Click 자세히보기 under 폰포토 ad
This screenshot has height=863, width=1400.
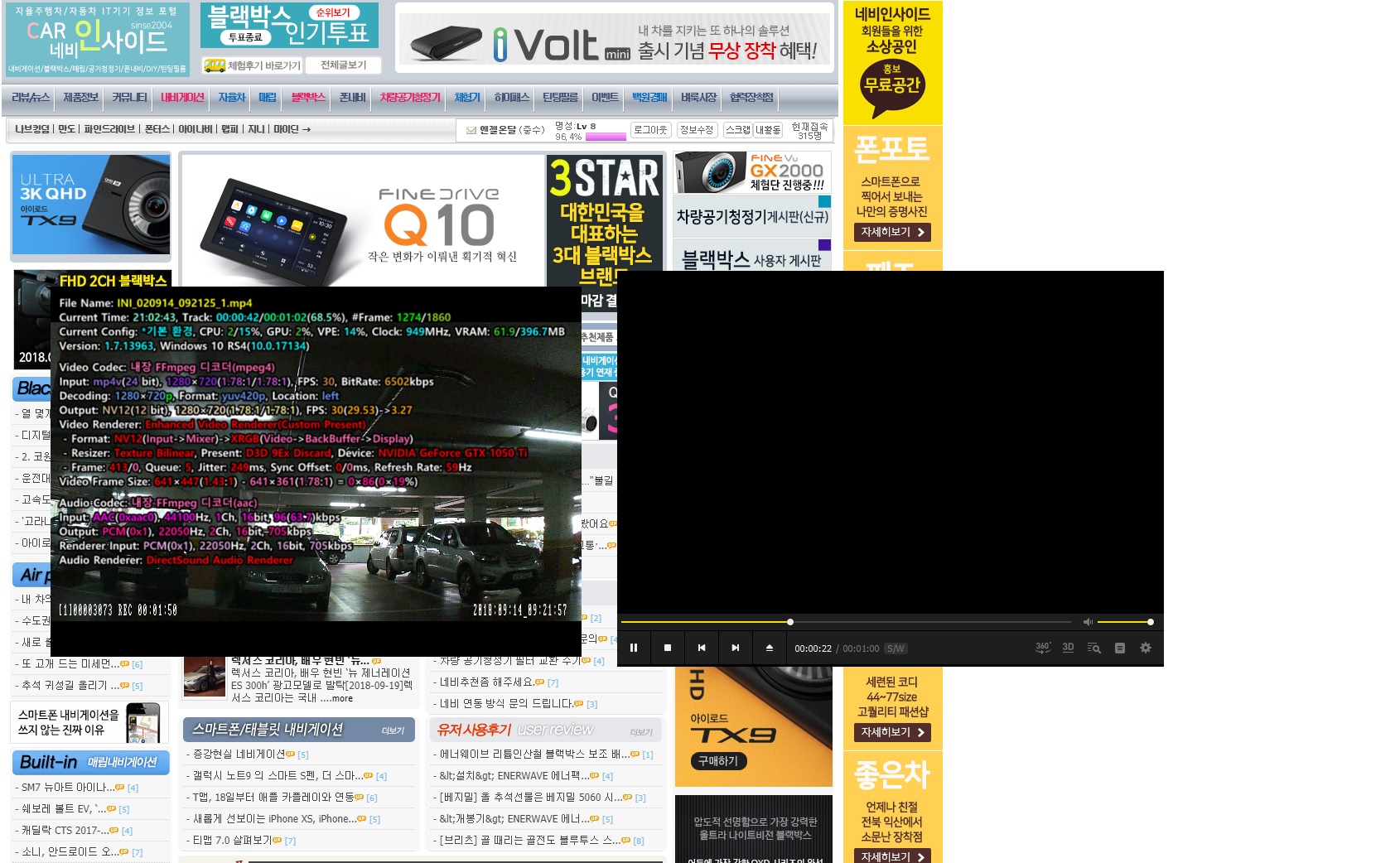892,233
